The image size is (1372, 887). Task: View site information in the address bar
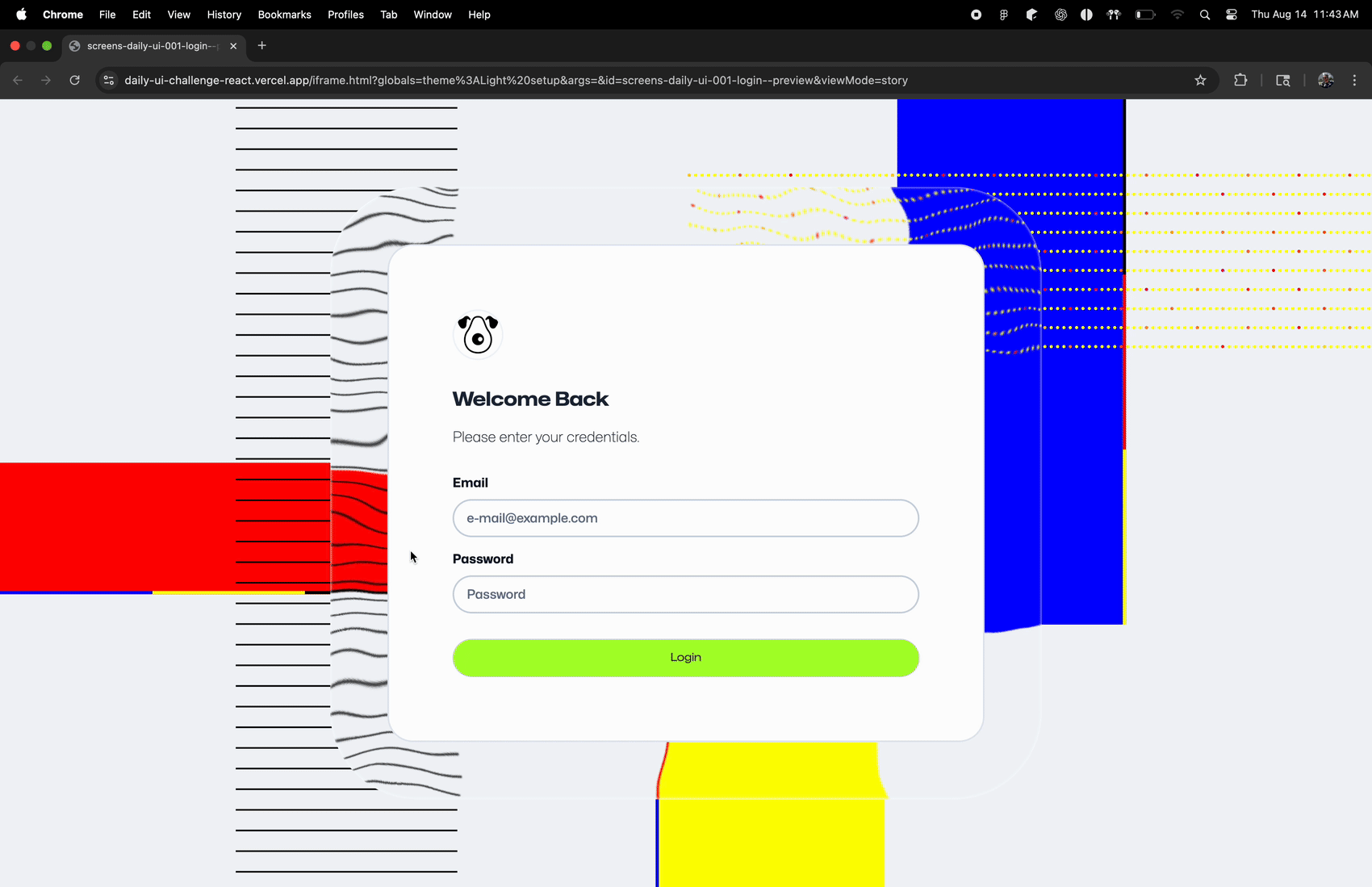pos(108,80)
